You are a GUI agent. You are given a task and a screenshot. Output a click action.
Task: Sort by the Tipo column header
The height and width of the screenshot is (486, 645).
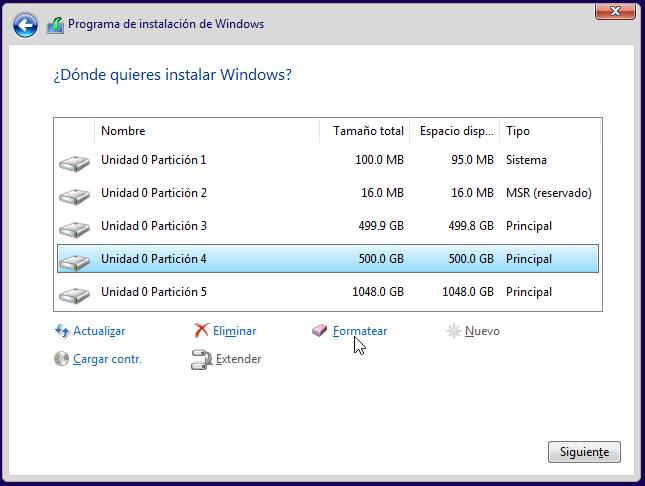tap(550, 131)
